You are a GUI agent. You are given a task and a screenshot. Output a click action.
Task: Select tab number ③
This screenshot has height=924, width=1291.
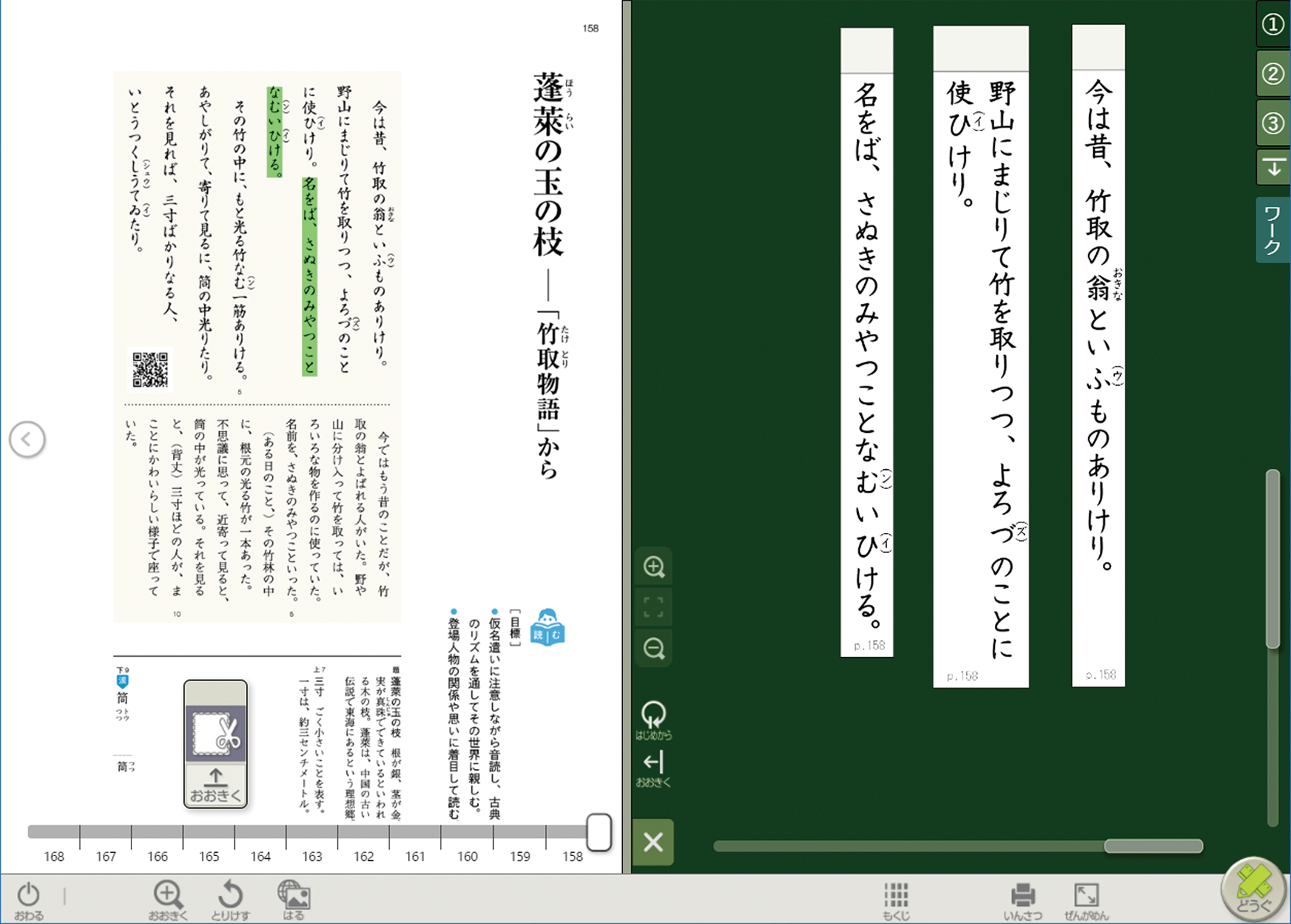click(1273, 123)
